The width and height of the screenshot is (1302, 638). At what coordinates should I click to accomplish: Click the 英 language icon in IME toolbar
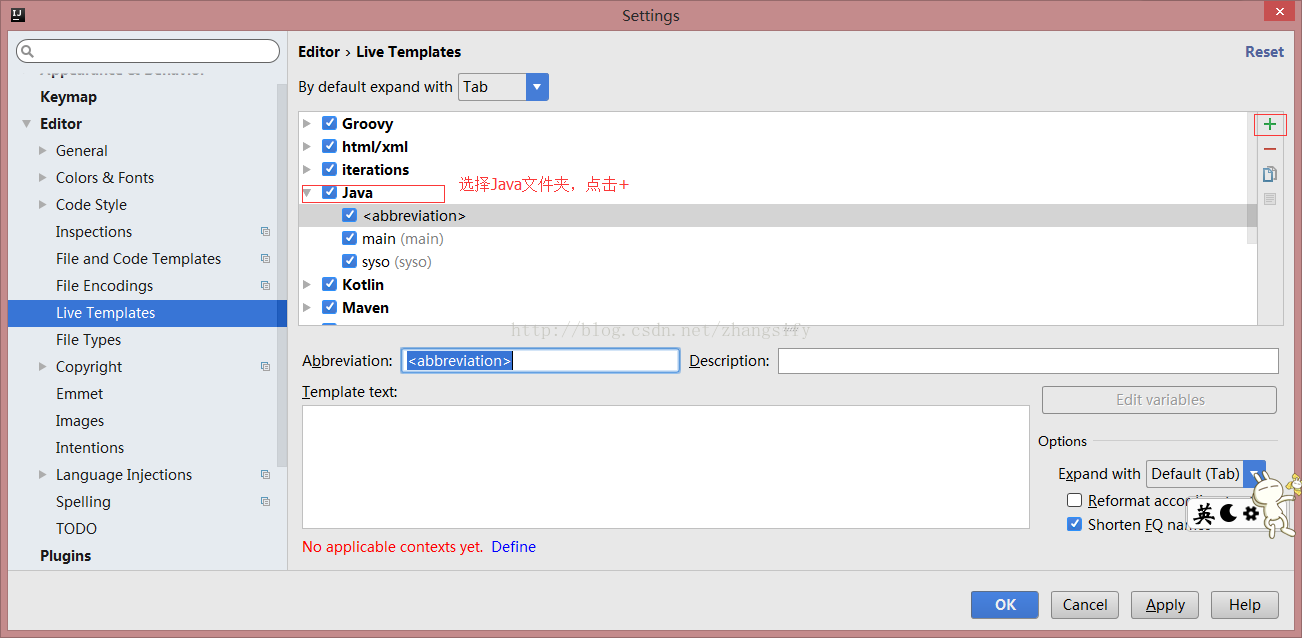(x=1205, y=514)
